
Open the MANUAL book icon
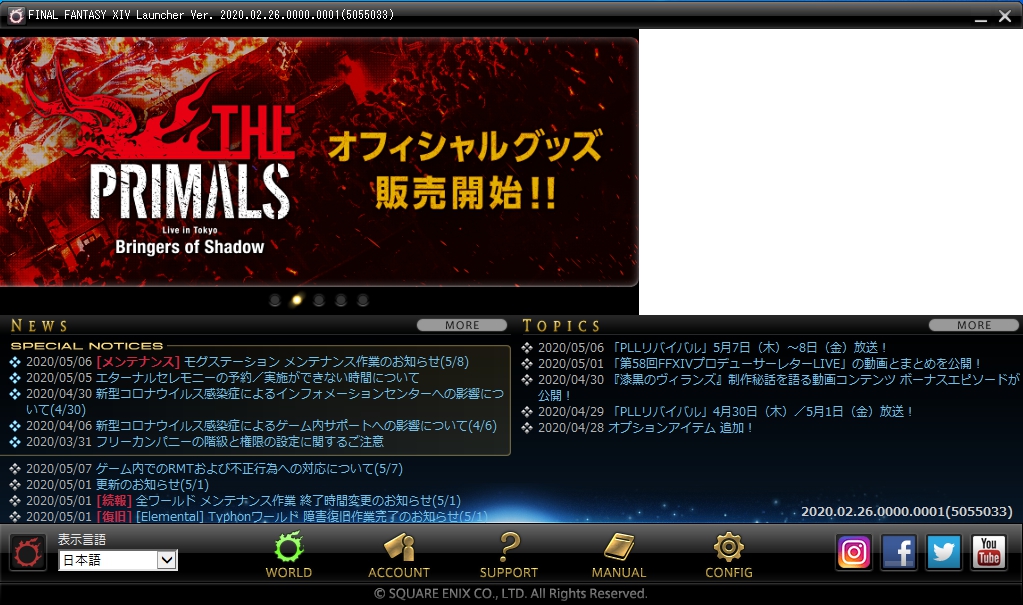click(618, 555)
